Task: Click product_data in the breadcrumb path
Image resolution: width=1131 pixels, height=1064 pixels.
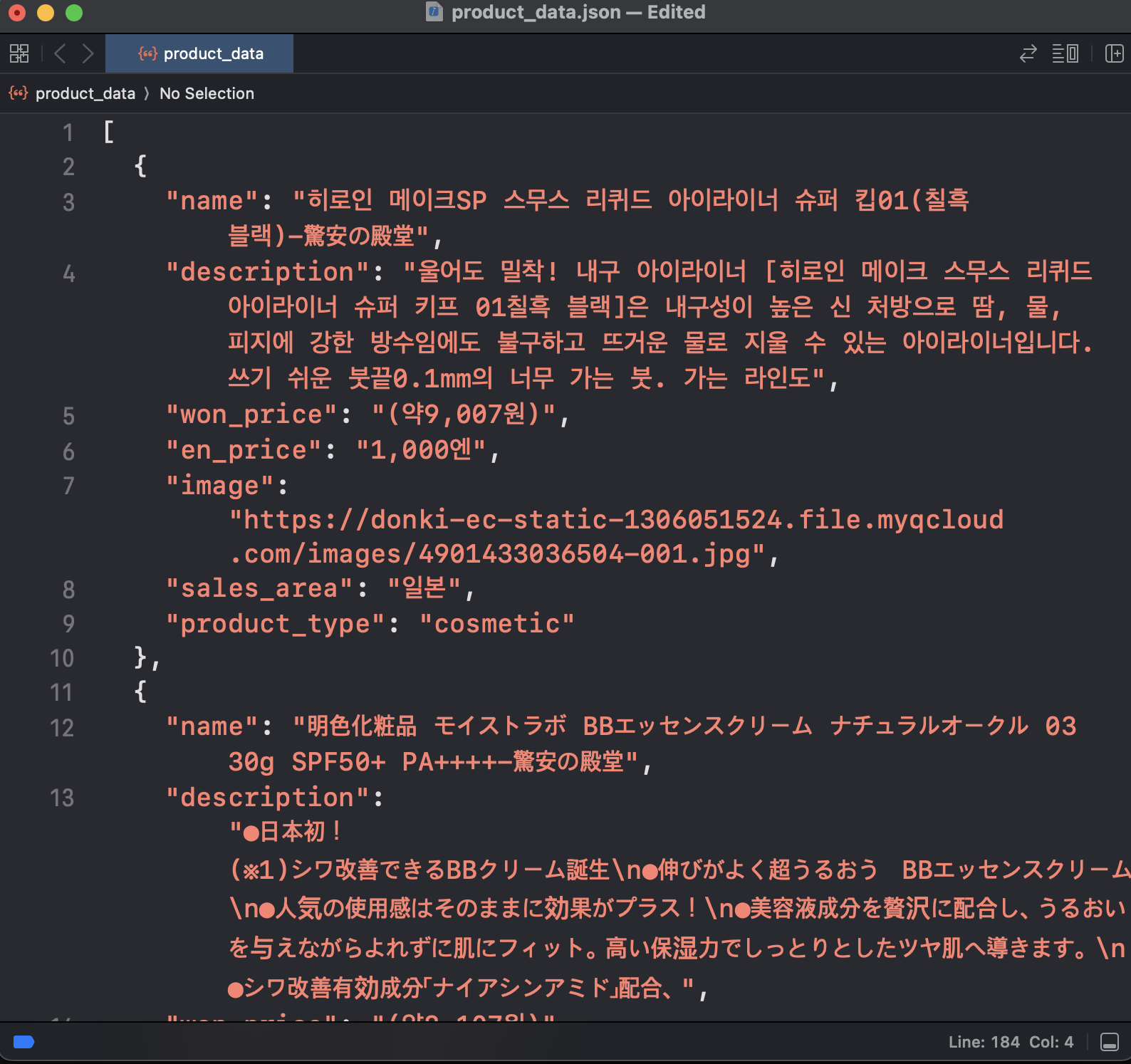Action: coord(85,93)
